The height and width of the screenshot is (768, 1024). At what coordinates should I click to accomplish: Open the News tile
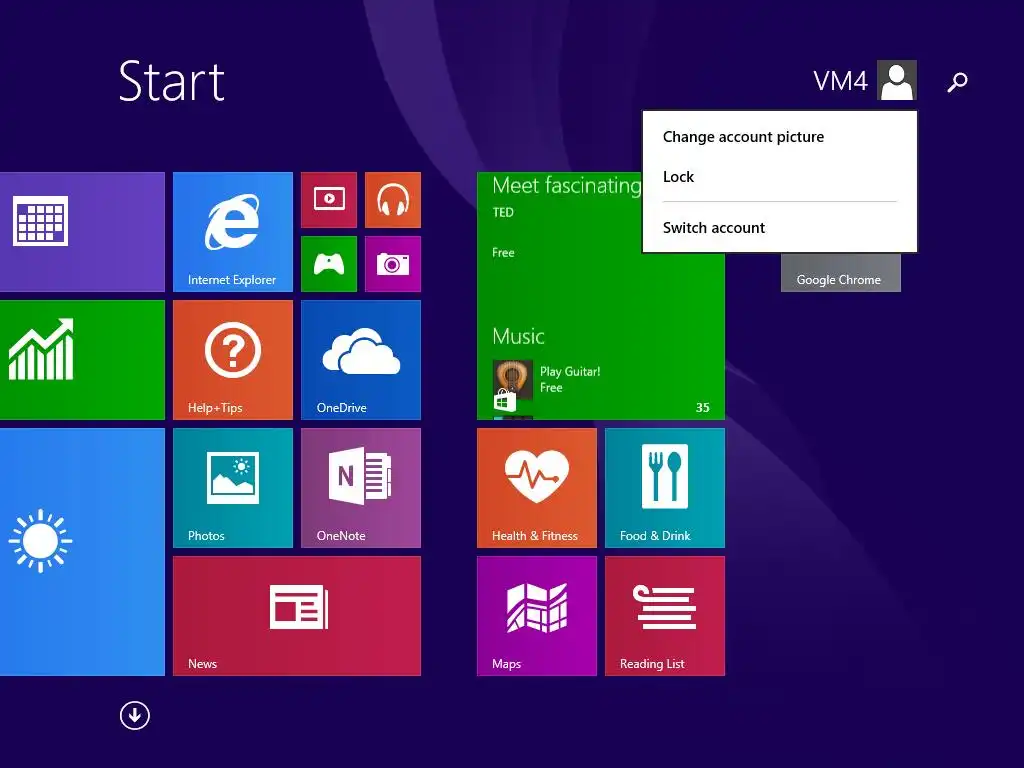296,616
